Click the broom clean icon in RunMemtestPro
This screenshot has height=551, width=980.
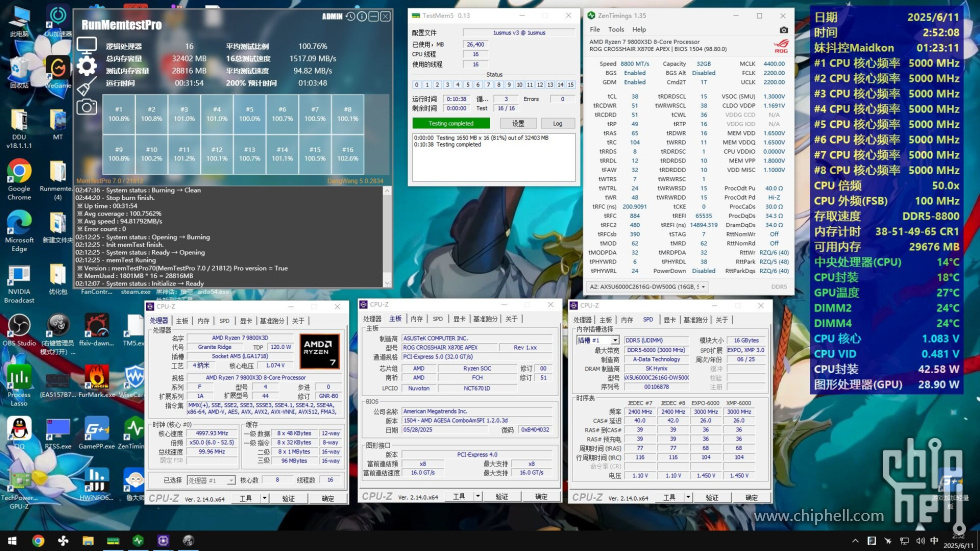coord(86,87)
